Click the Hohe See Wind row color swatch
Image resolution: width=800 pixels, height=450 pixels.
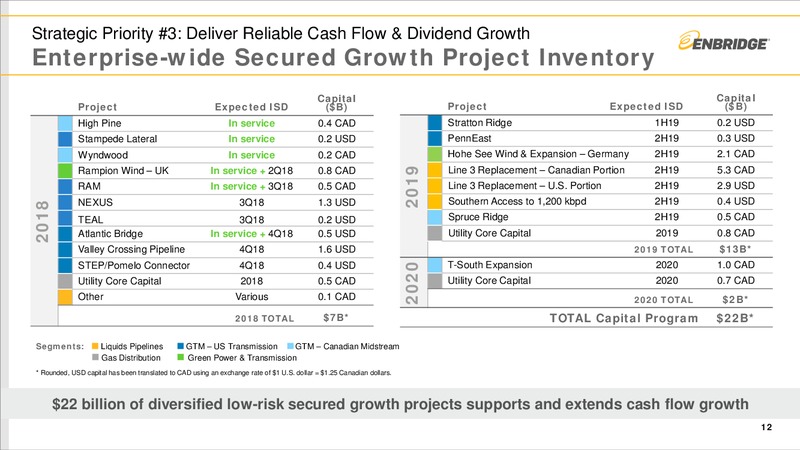coord(434,154)
